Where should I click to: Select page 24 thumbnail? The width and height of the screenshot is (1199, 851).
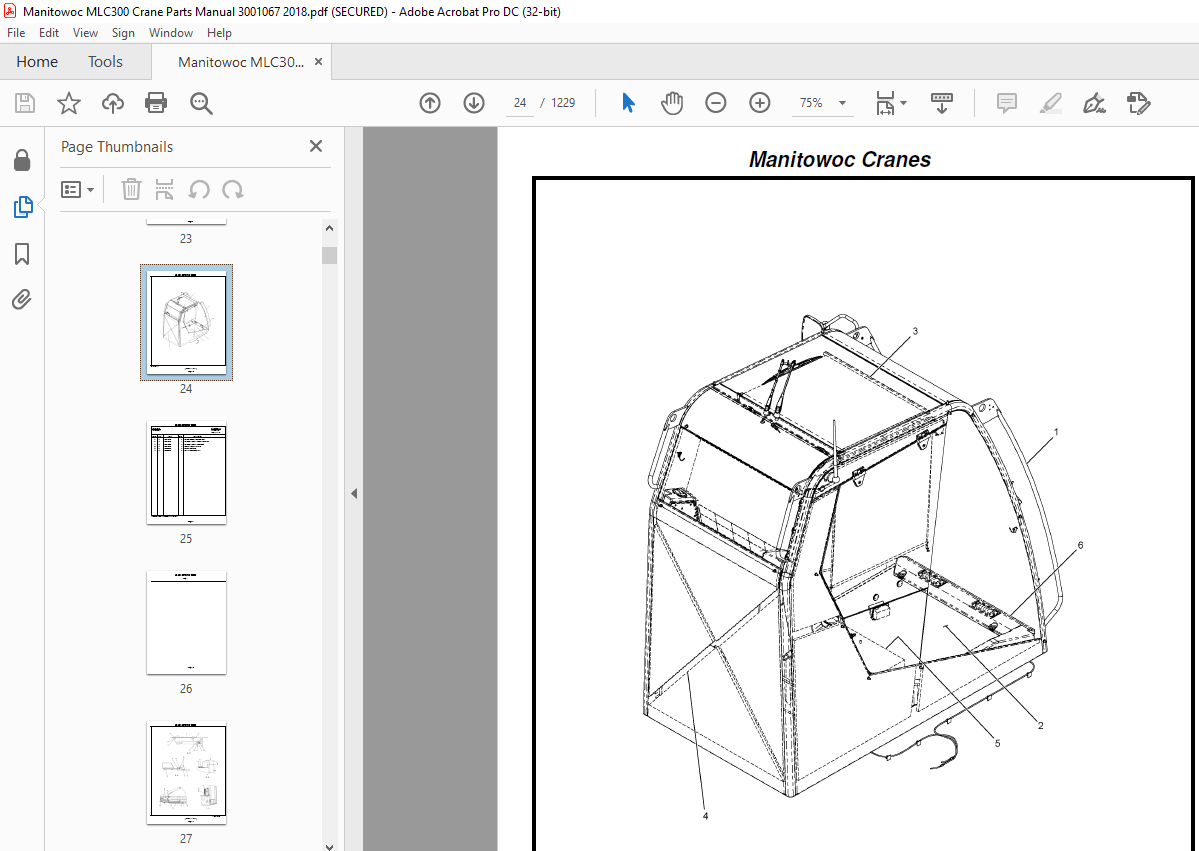187,322
